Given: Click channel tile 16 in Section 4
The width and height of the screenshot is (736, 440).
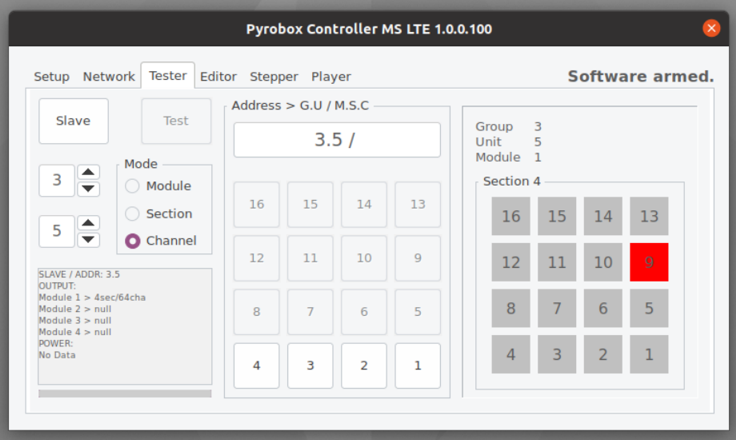Looking at the screenshot, I should (511, 216).
